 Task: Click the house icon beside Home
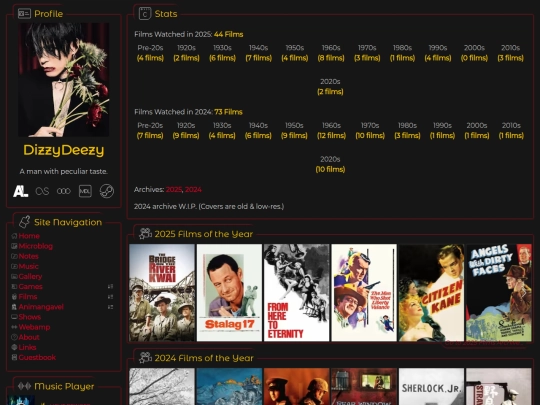point(14,236)
